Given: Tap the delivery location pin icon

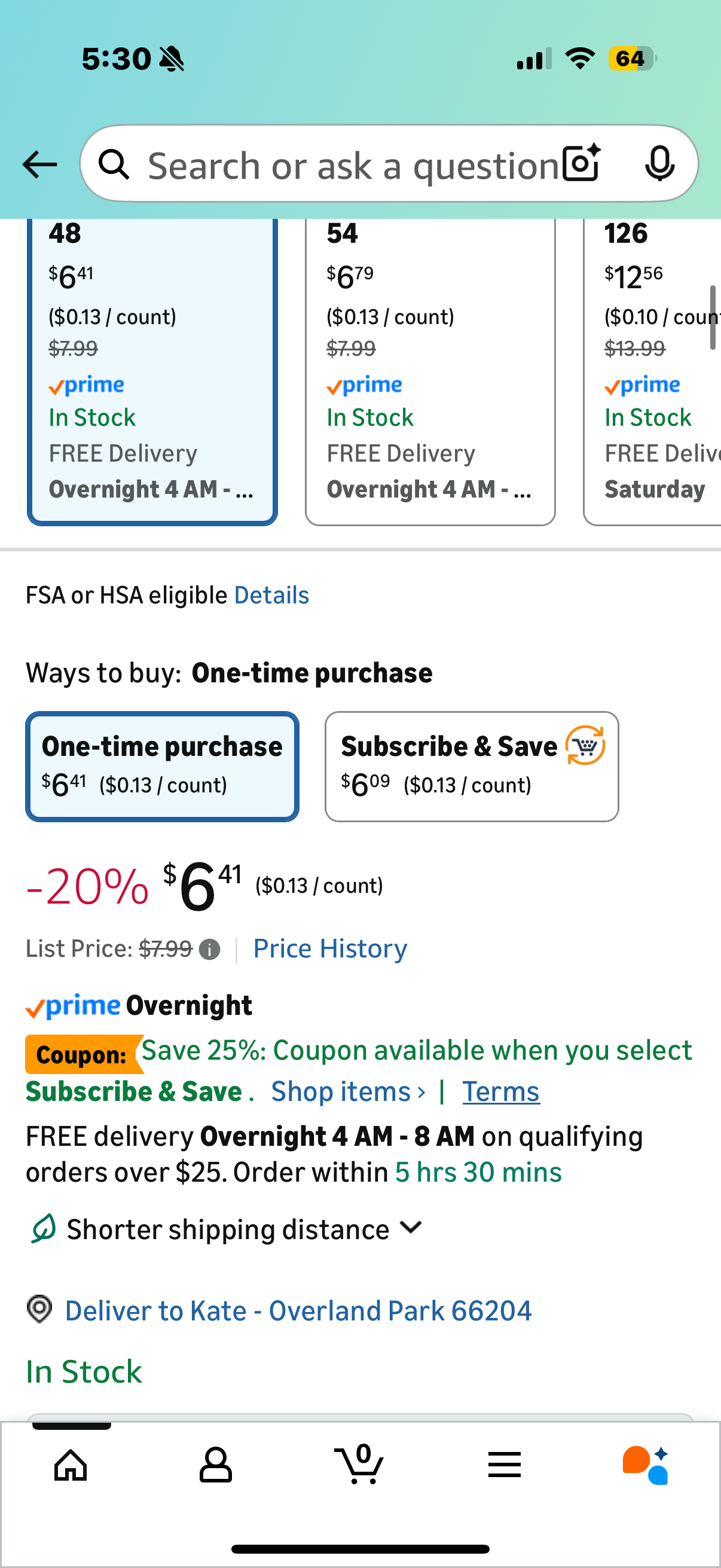Looking at the screenshot, I should click(x=39, y=1309).
